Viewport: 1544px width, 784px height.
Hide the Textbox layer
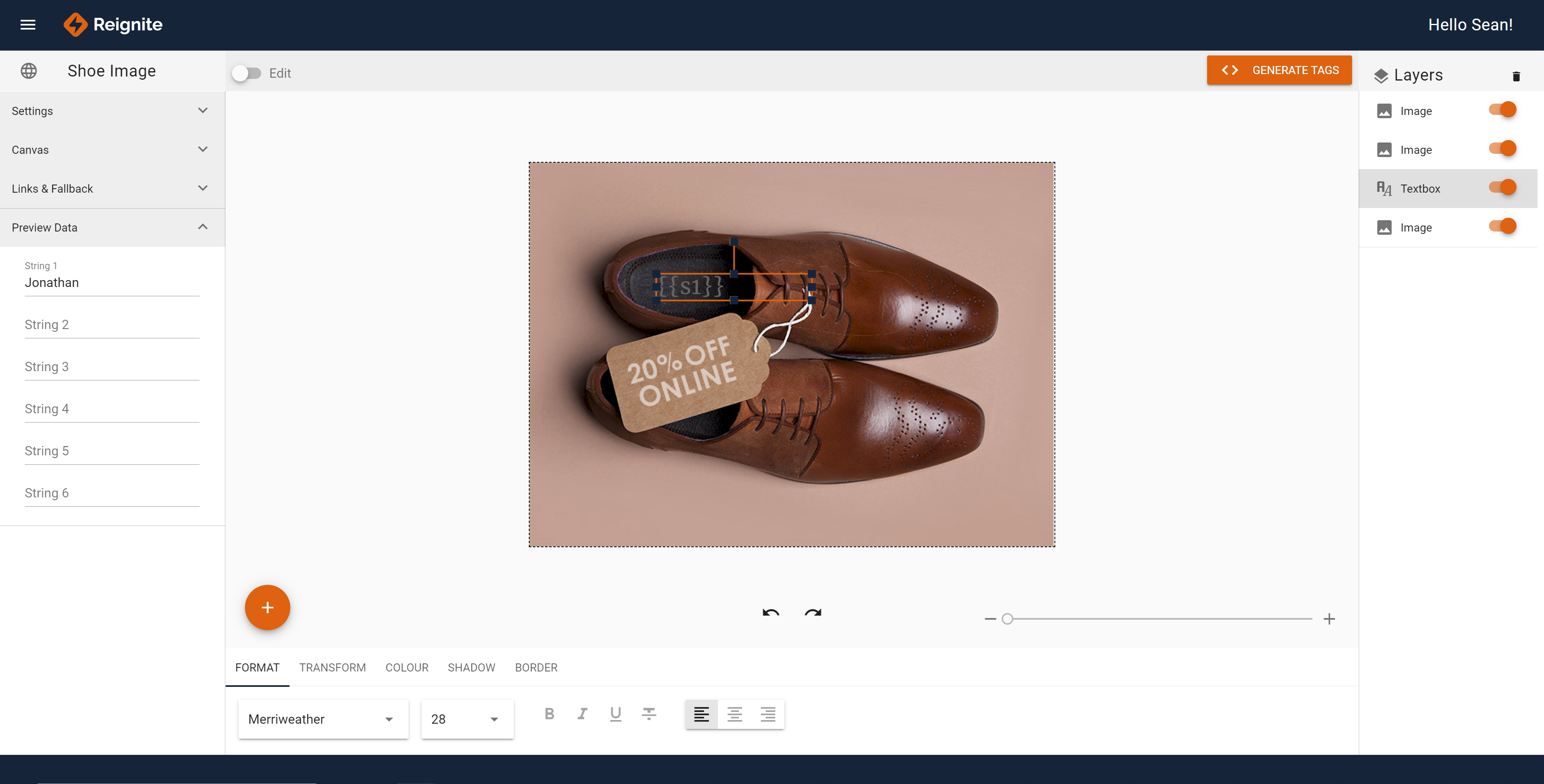1502,187
